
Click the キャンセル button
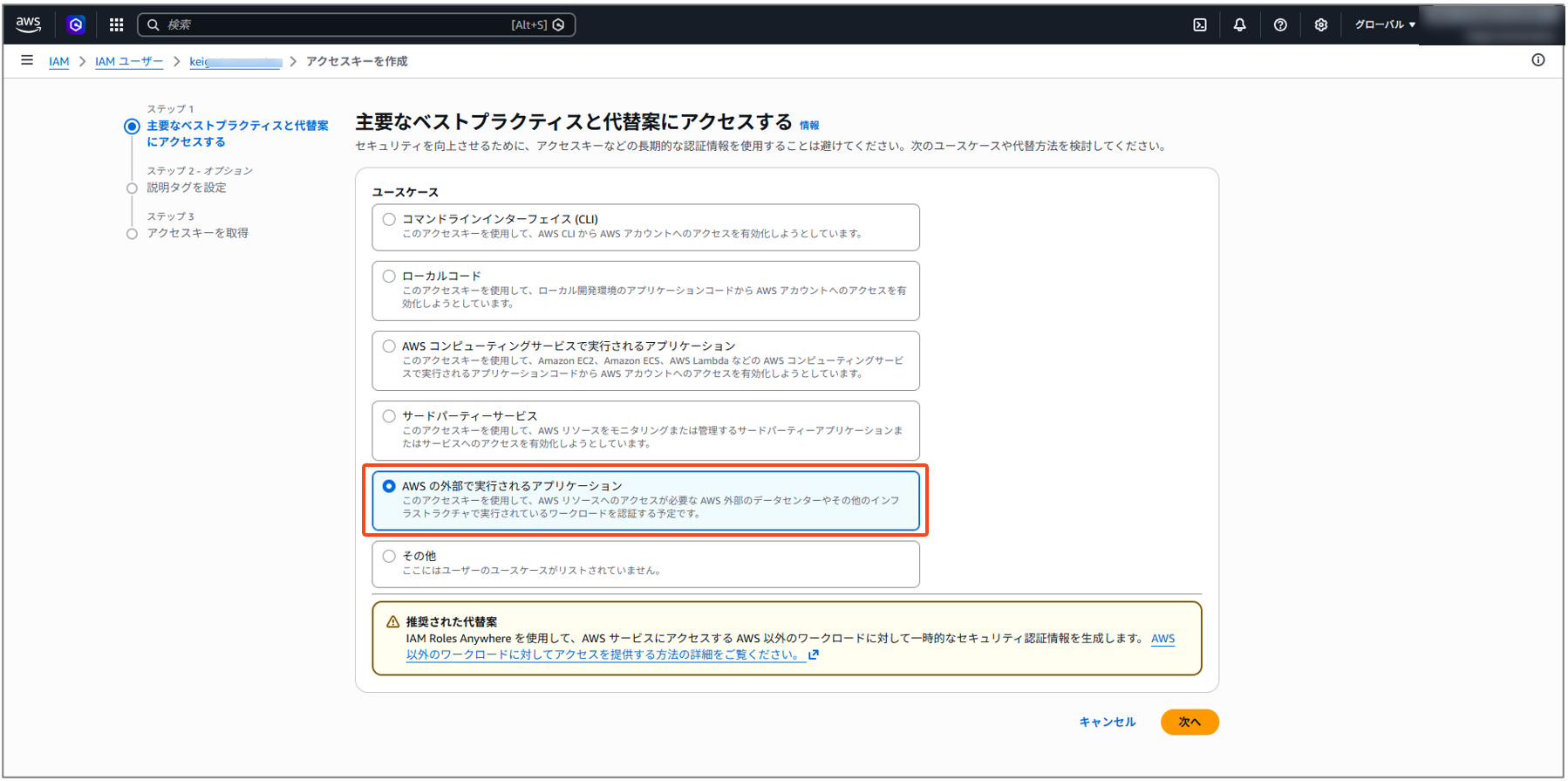1108,723
